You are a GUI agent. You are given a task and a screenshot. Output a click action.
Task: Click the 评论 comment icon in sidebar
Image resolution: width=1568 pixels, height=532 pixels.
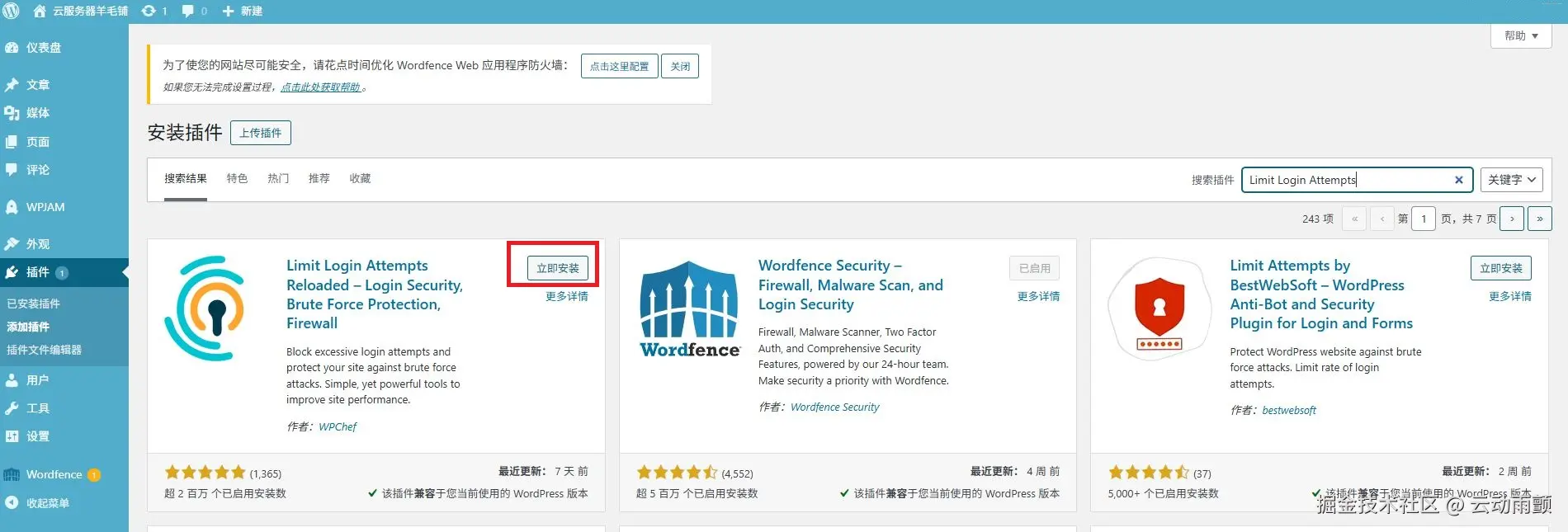click(x=12, y=170)
